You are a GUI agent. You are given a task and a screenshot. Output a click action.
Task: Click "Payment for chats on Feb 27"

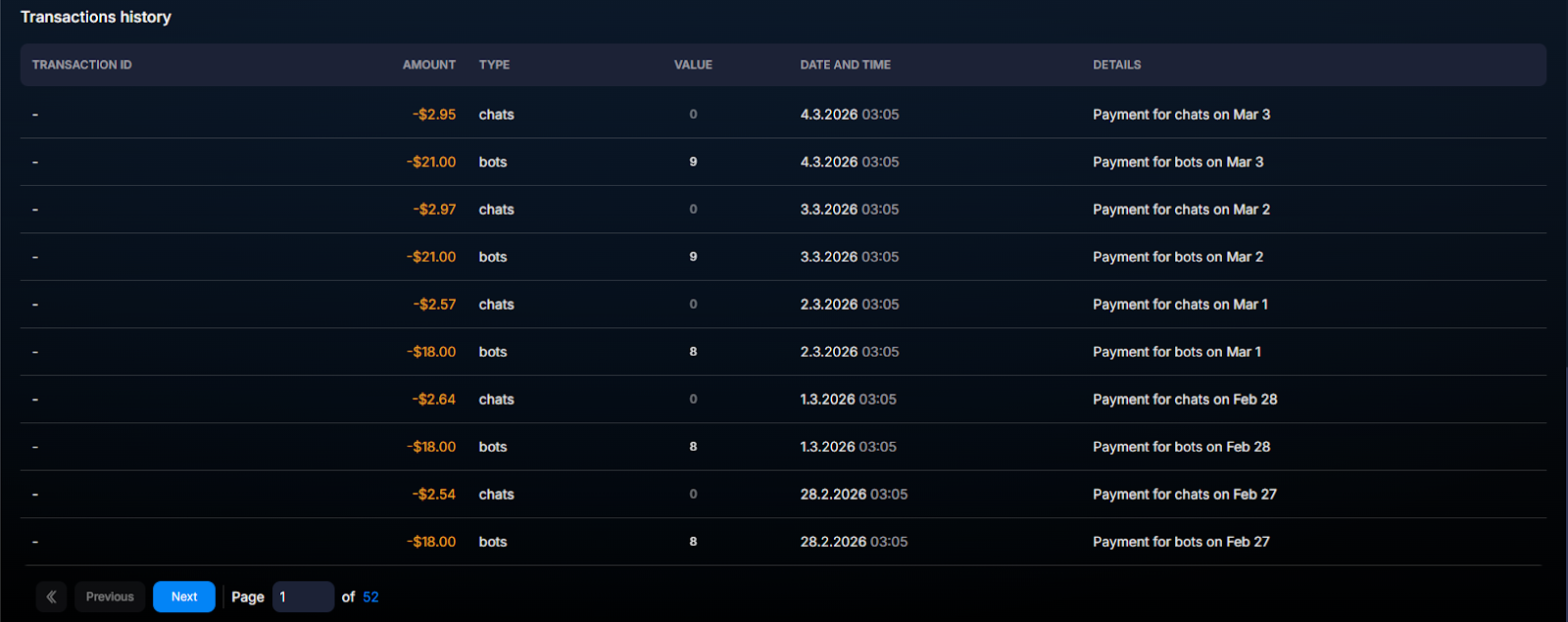pos(1186,495)
